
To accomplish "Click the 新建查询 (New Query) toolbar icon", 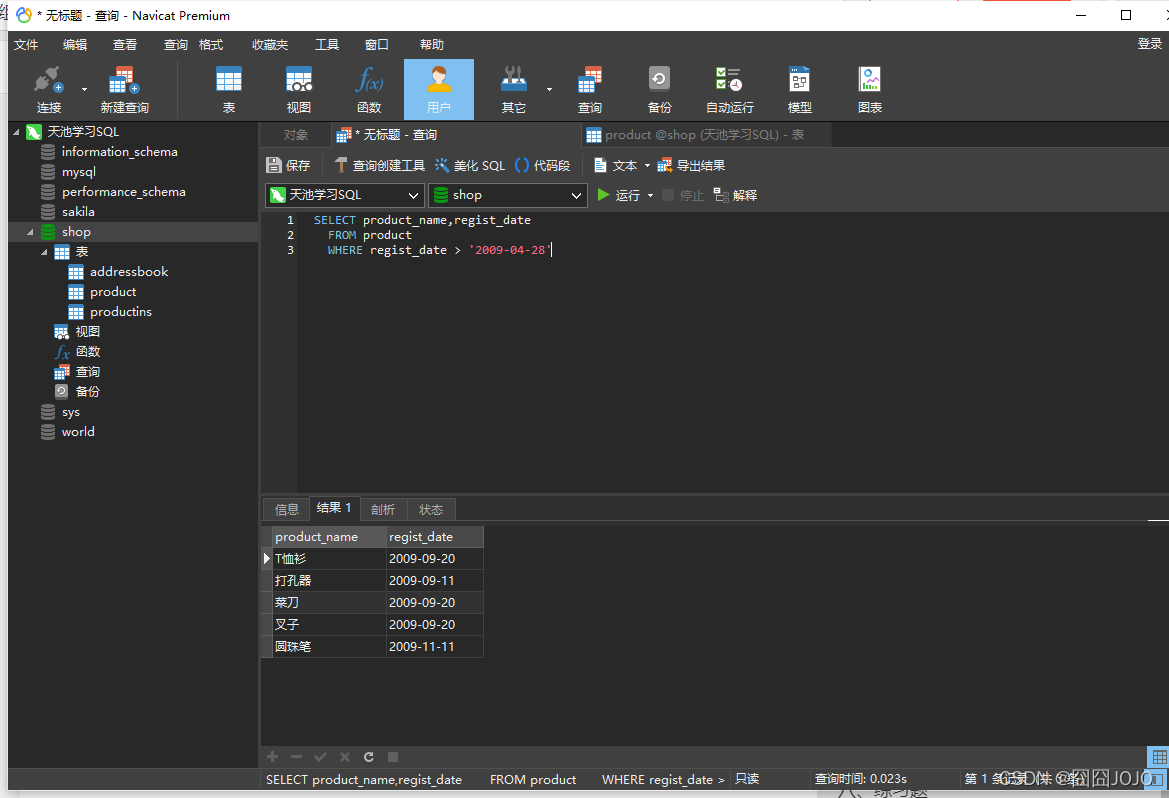I will (125, 89).
